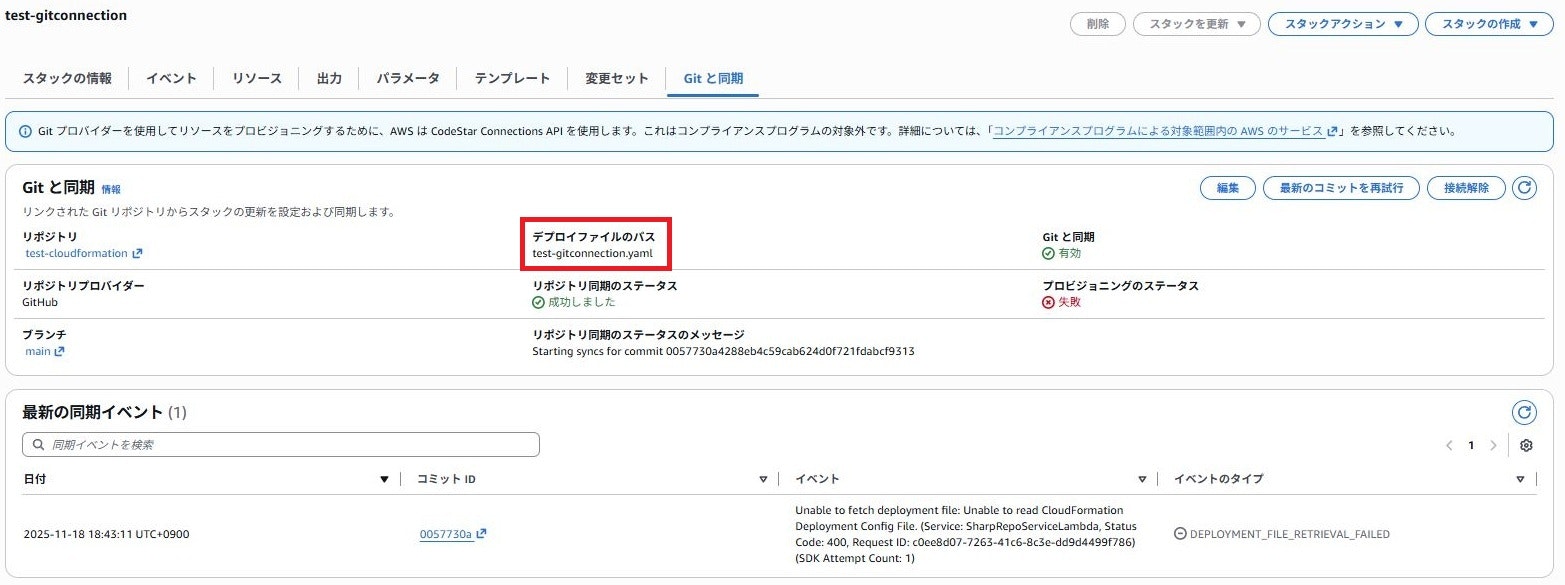Refresh the Git sync panel
1565x585 pixels.
click(x=1524, y=188)
